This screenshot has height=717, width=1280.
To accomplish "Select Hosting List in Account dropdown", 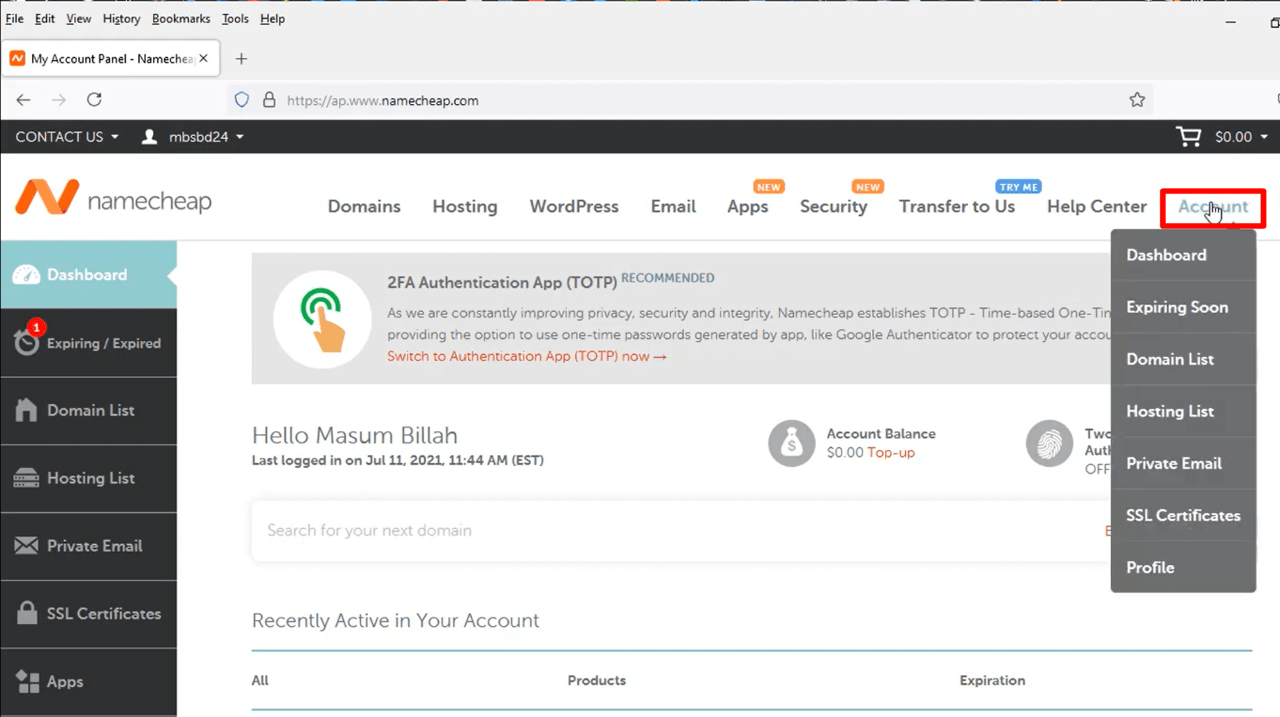I will point(1183,411).
